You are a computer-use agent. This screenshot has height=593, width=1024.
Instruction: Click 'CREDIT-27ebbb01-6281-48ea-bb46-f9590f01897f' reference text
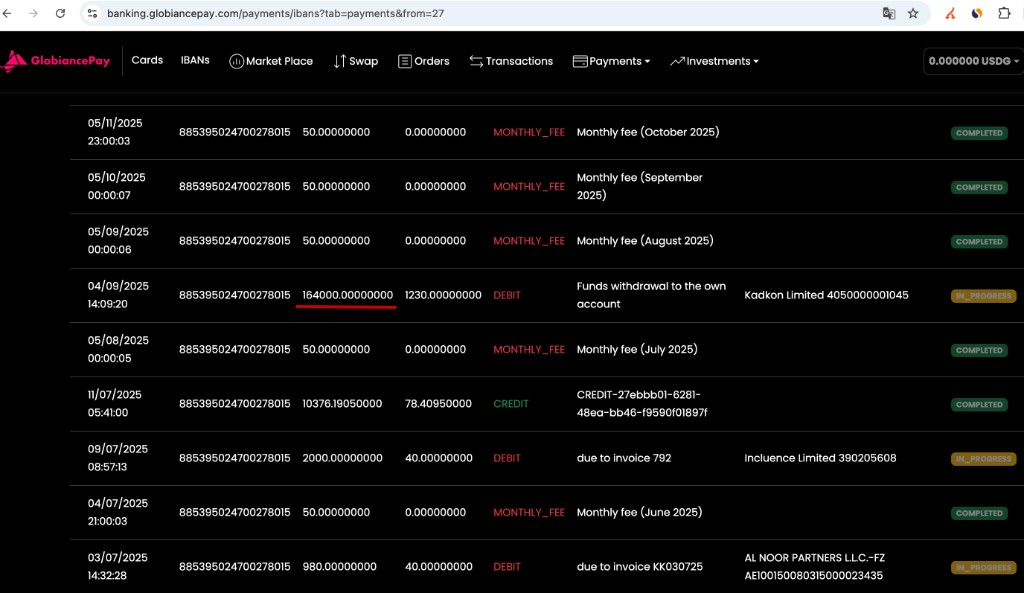point(641,404)
